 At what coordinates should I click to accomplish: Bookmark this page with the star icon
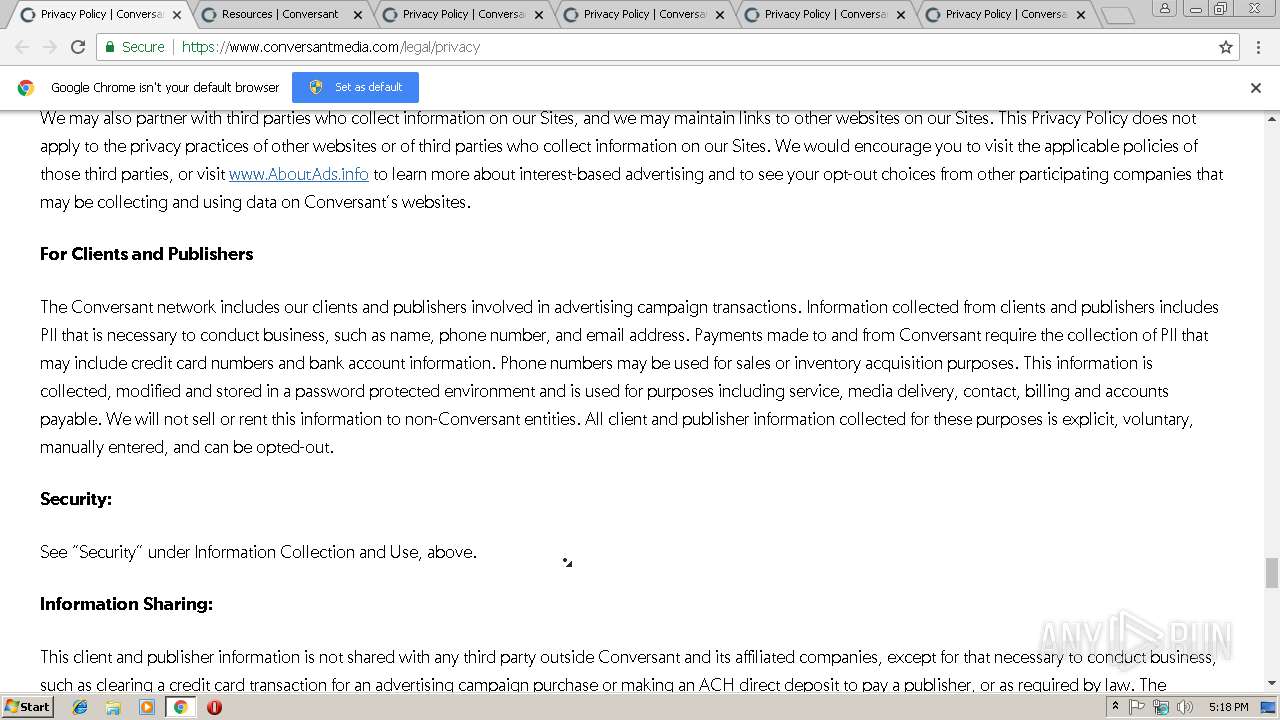(x=1226, y=47)
